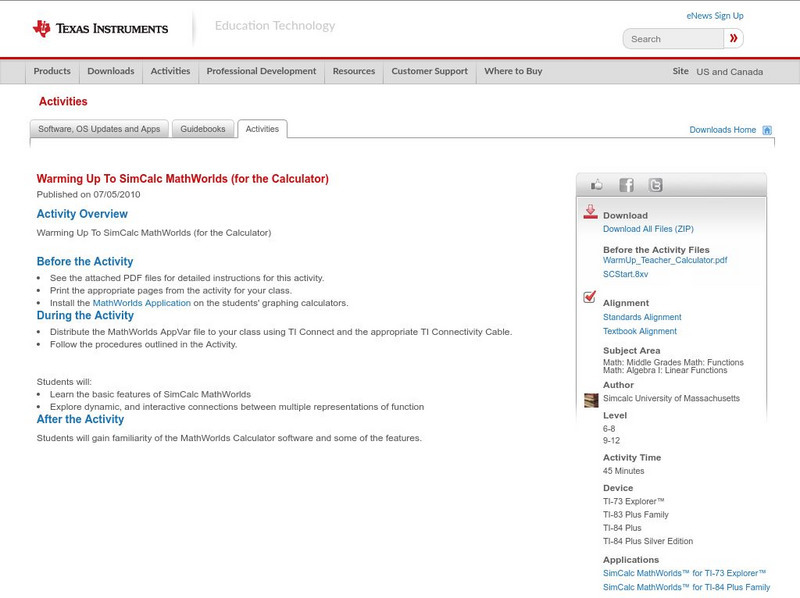Open the Downloads menu in navigation bar
Image resolution: width=800 pixels, height=598 pixels.
click(110, 72)
